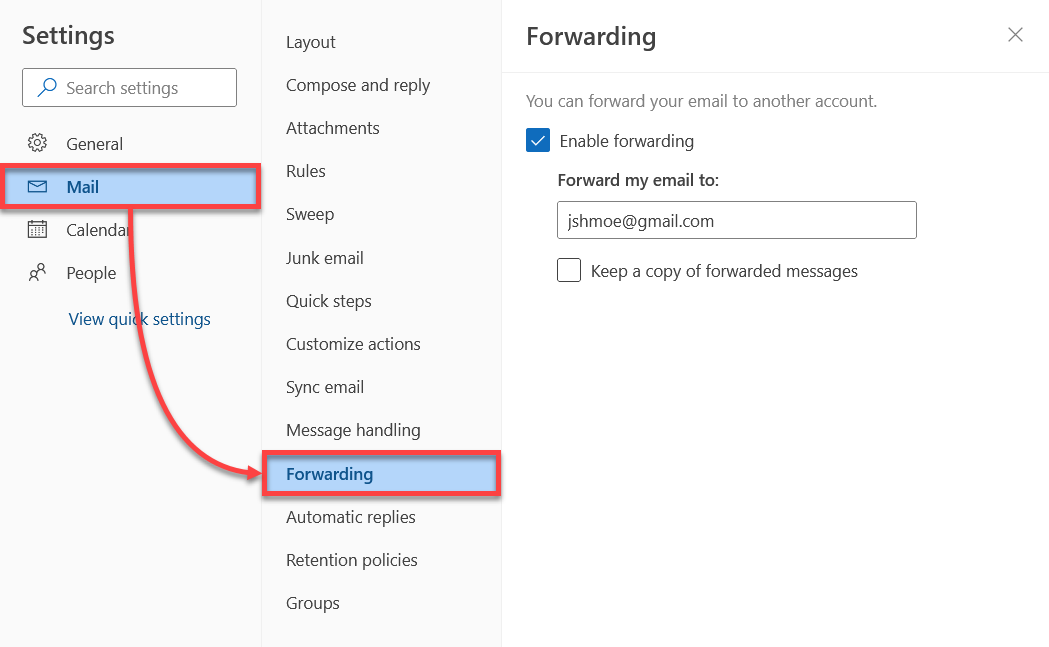Click the gear icon next to General

[x=37, y=143]
